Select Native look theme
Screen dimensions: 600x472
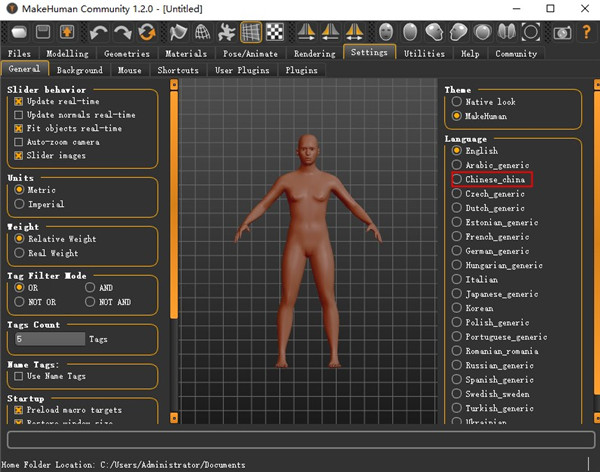[457, 101]
